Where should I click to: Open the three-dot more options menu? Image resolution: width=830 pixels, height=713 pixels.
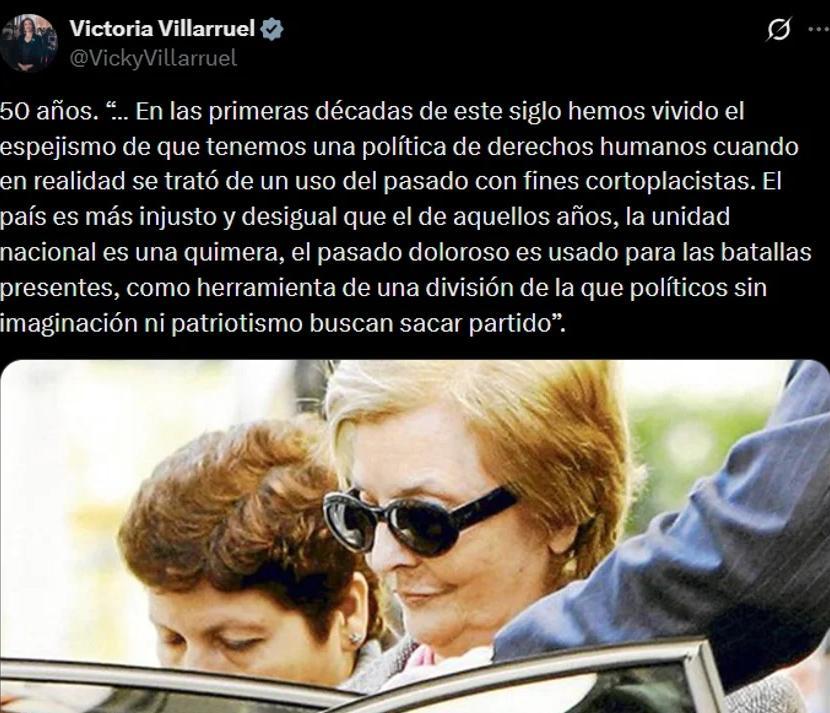point(819,30)
